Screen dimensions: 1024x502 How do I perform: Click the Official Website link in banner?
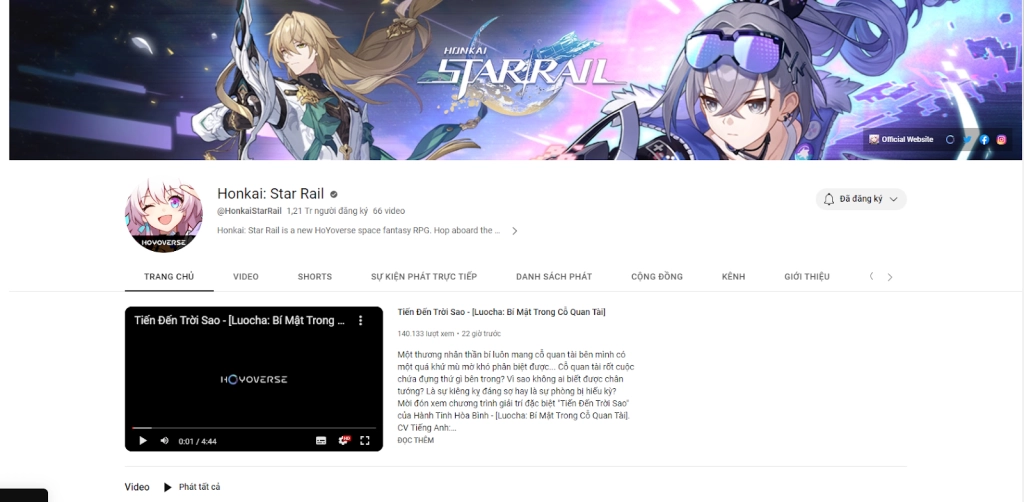(x=901, y=140)
